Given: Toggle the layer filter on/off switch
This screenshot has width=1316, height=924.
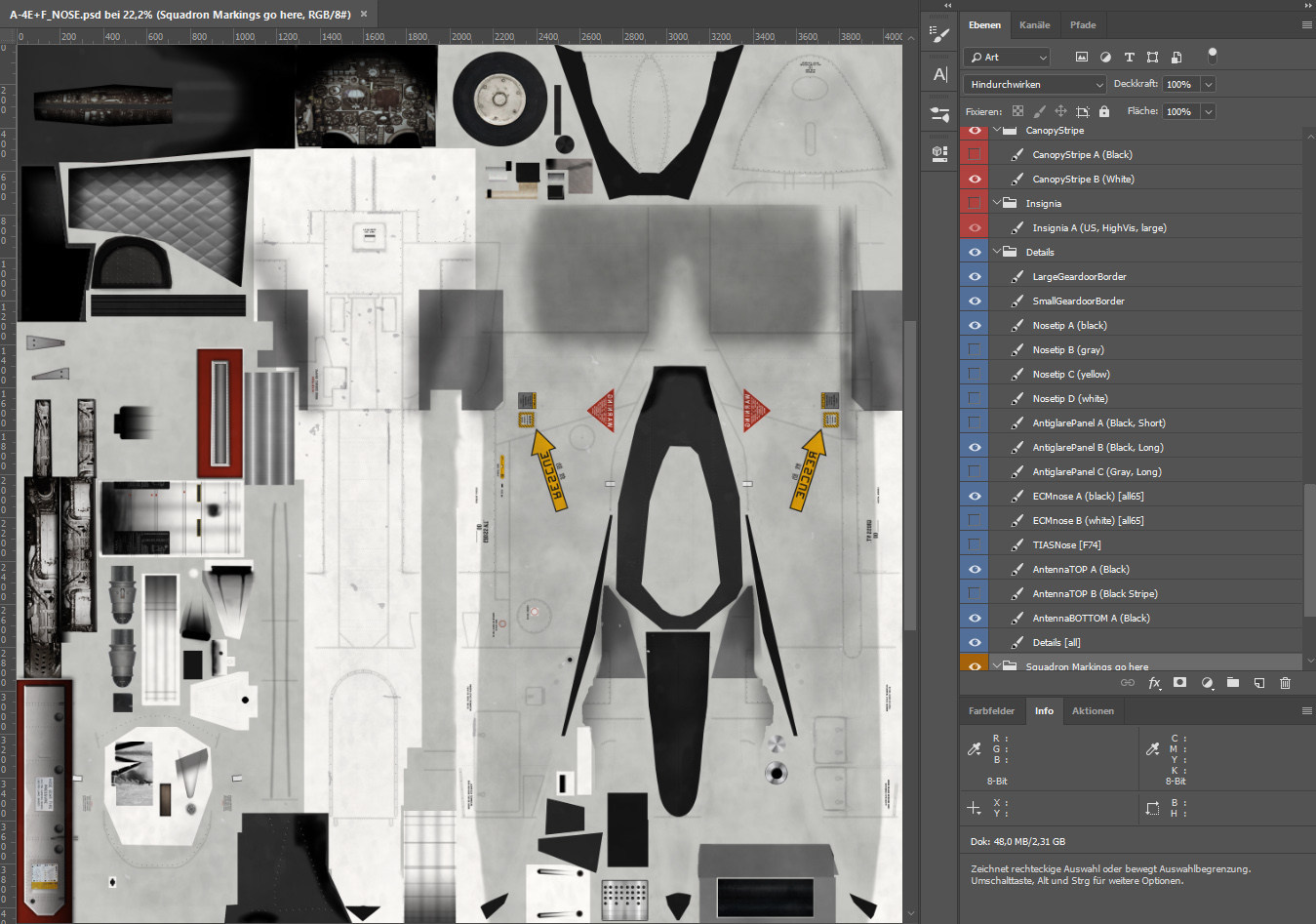Looking at the screenshot, I should [x=1212, y=56].
